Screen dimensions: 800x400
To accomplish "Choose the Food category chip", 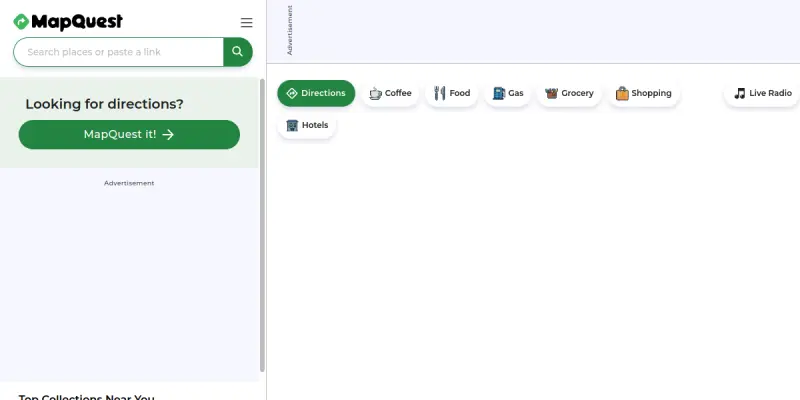I will [452, 93].
